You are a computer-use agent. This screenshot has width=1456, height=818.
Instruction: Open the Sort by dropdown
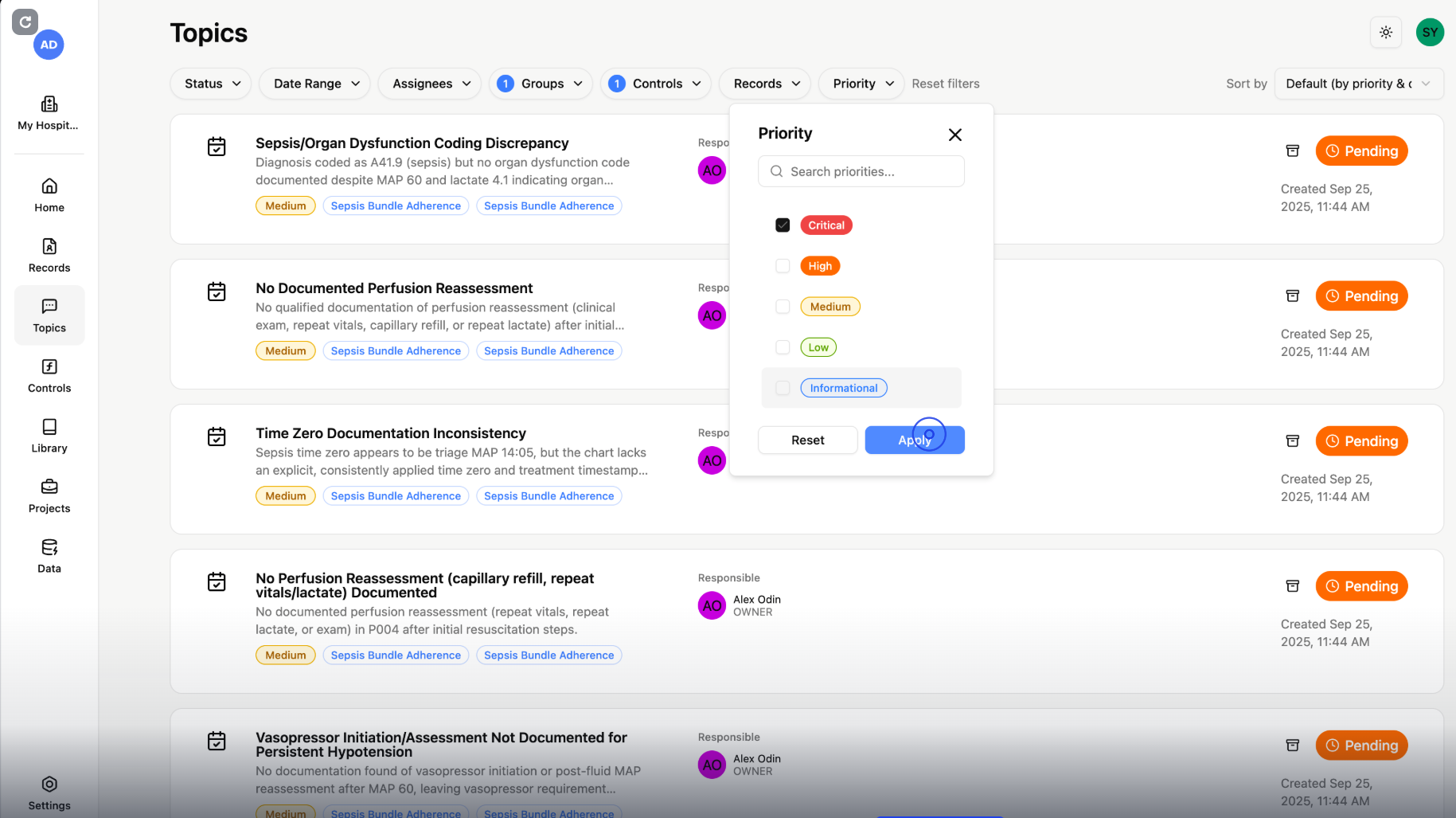1358,84
